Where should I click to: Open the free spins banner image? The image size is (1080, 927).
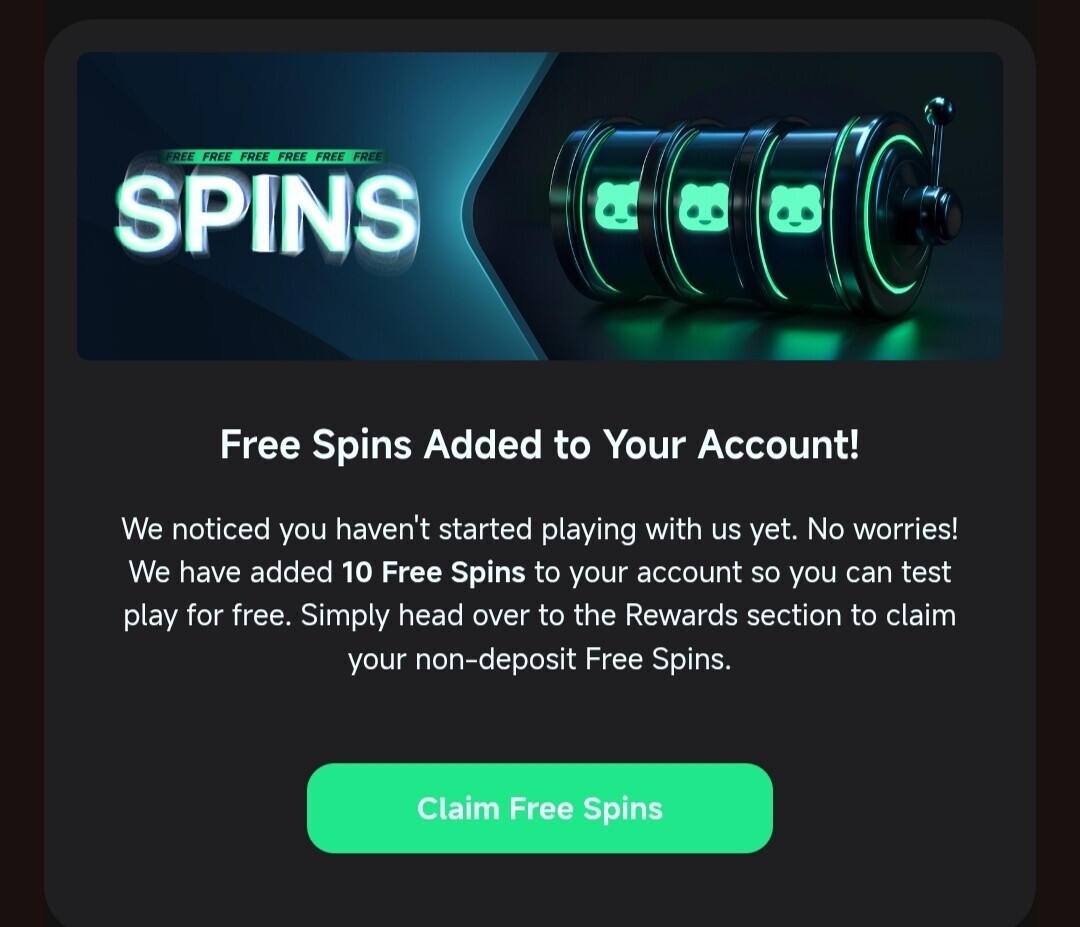pos(539,206)
